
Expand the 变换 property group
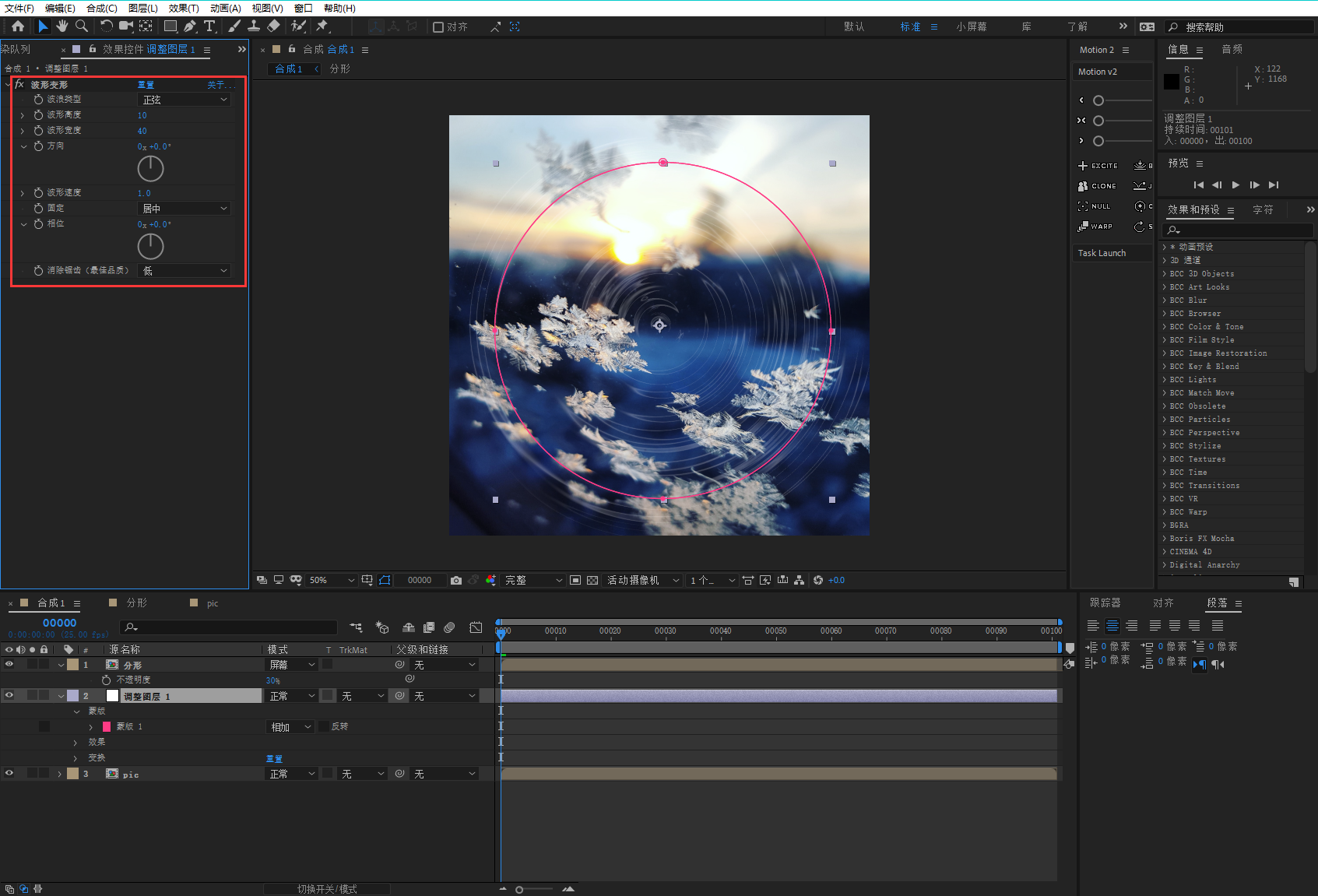(76, 758)
